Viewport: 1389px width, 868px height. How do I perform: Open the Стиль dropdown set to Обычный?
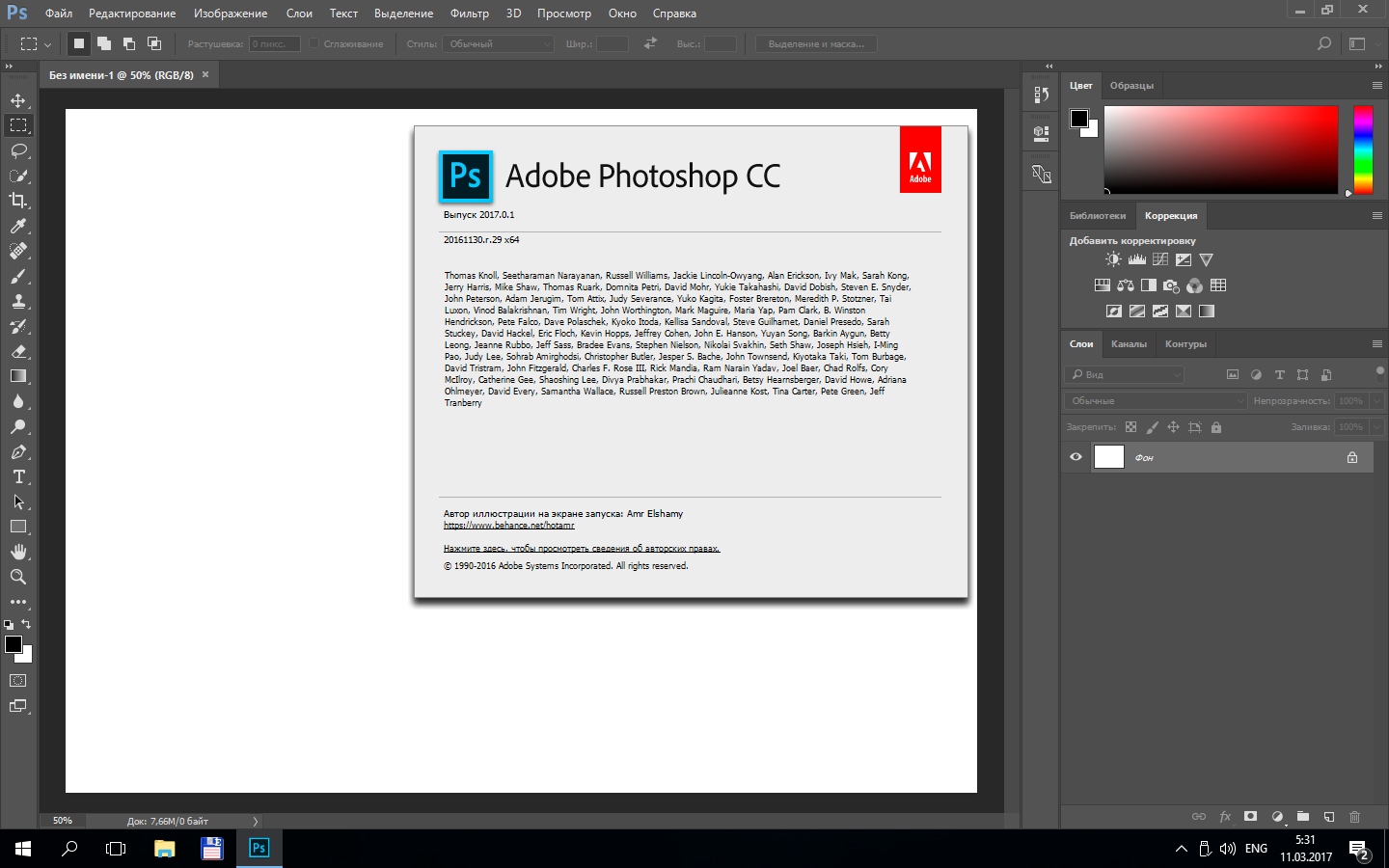[500, 43]
